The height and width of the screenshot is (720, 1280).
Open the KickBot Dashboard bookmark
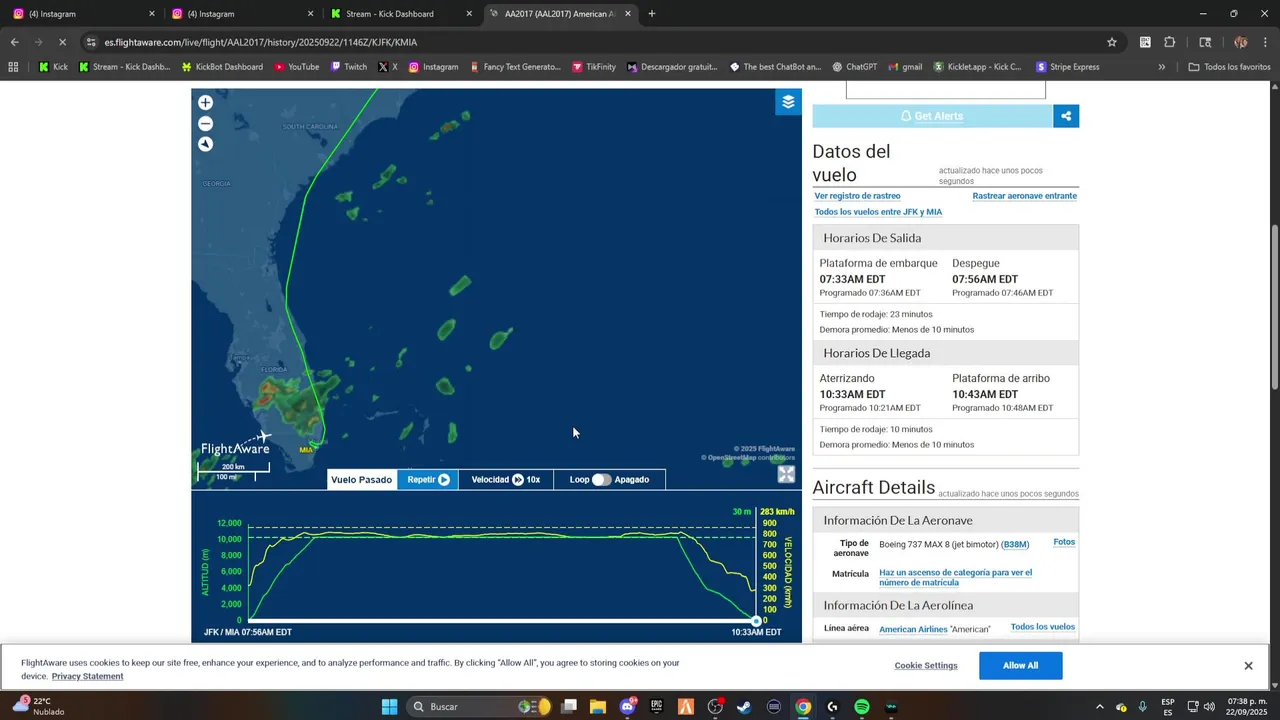coord(222,67)
